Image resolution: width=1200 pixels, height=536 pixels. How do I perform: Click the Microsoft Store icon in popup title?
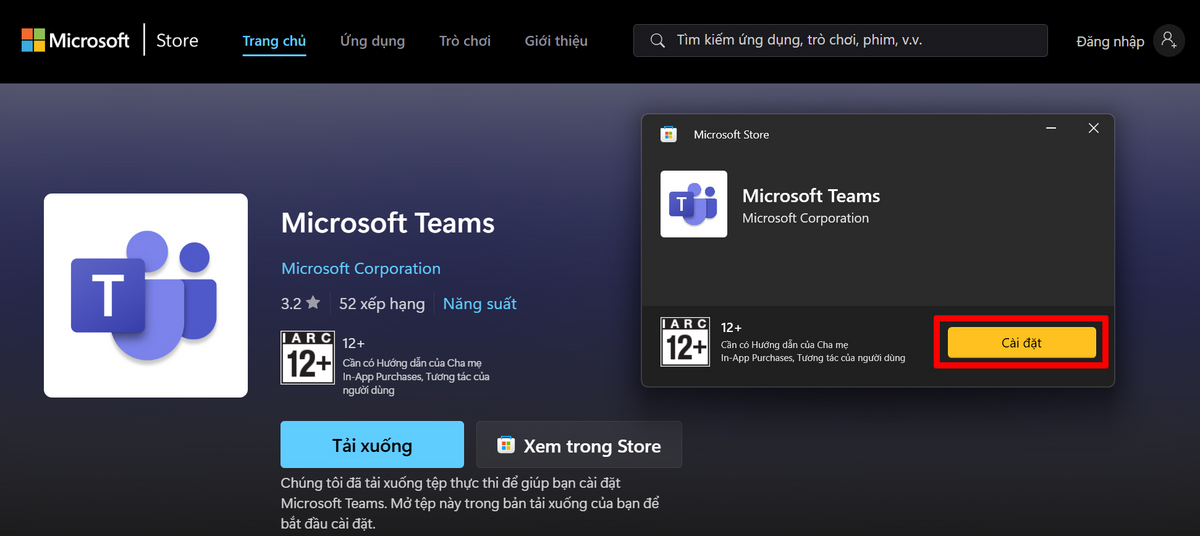pos(669,134)
